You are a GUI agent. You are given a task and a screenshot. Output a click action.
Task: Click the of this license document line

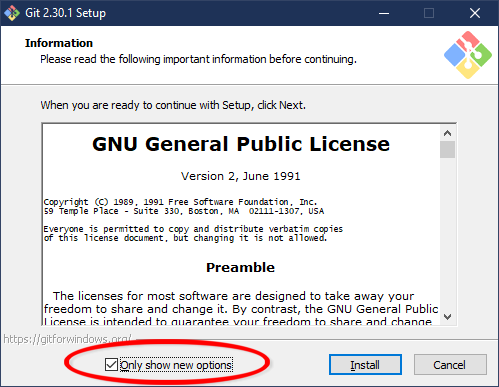point(185,238)
